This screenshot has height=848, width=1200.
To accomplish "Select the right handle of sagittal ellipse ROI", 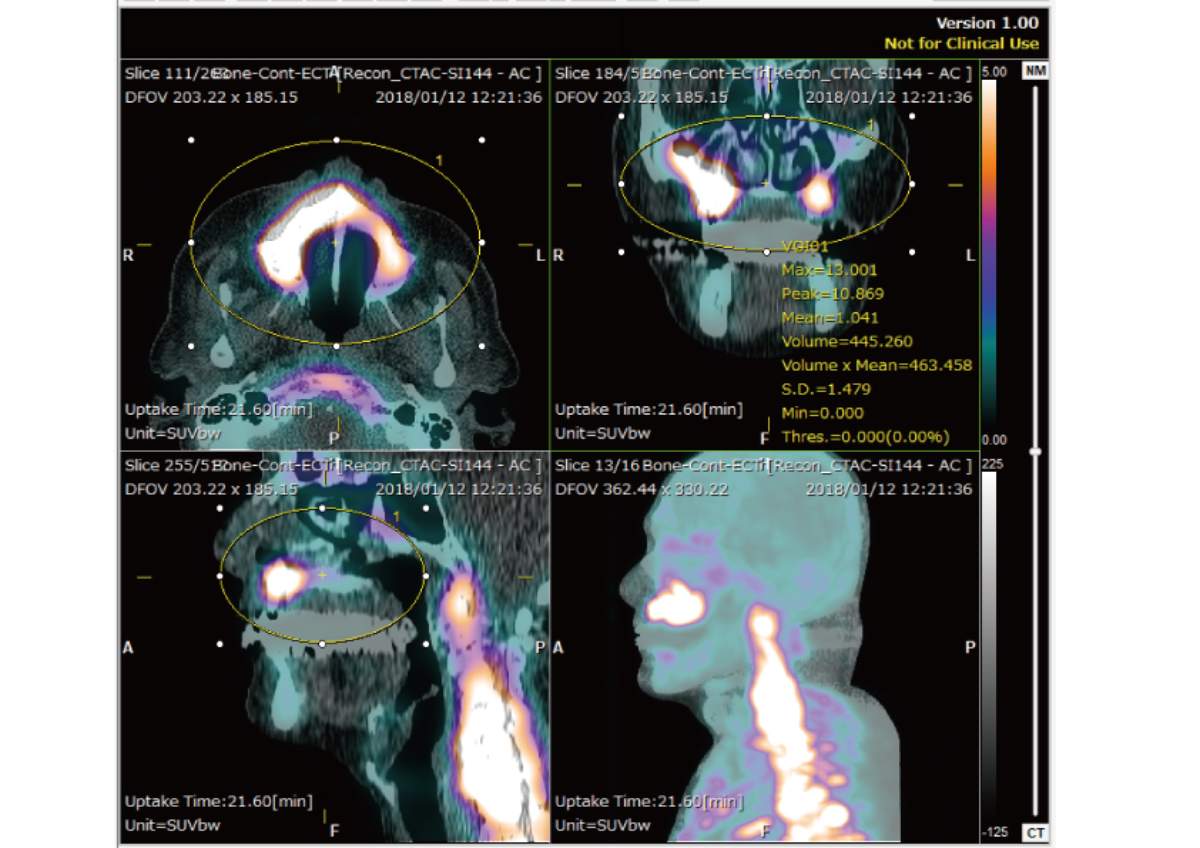I will (425, 576).
